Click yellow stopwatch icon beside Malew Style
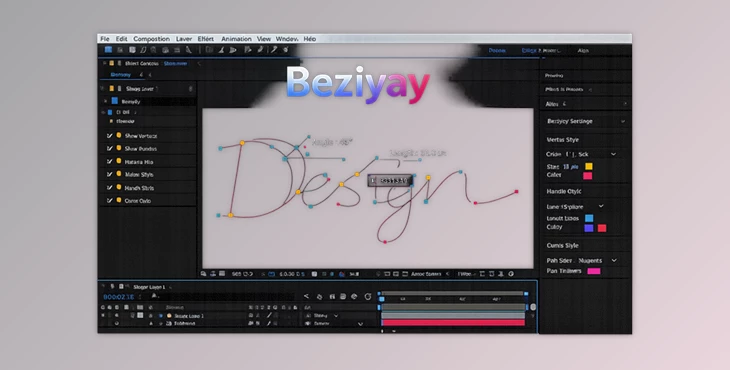This screenshot has width=730, height=370. click(x=119, y=174)
